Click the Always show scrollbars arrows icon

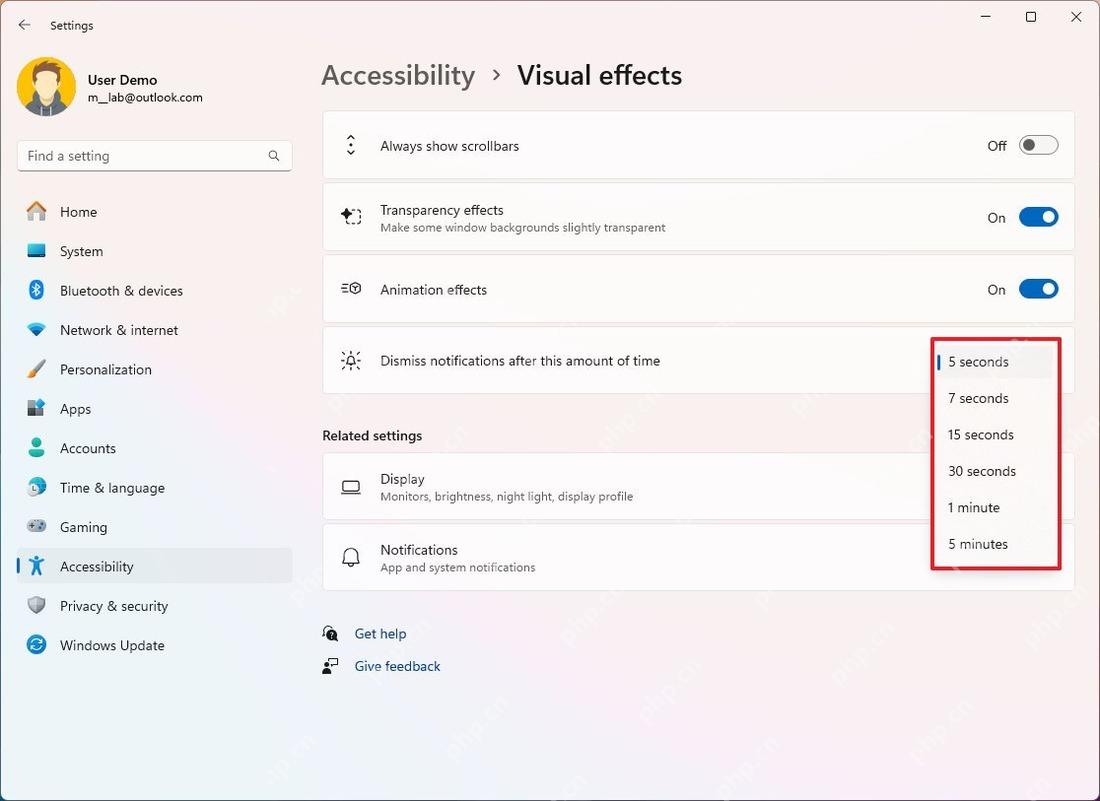point(351,145)
